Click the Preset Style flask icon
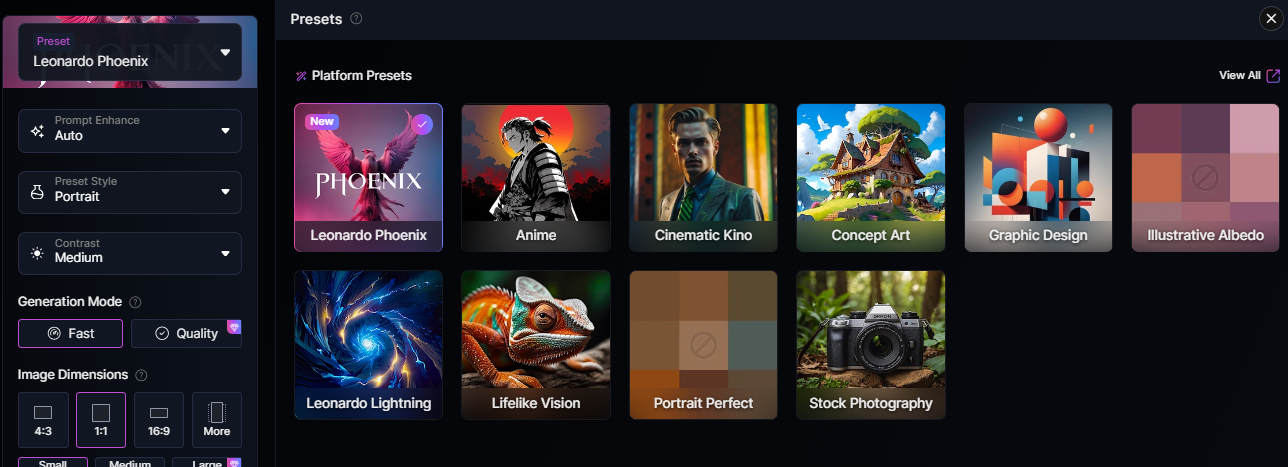 [x=37, y=191]
